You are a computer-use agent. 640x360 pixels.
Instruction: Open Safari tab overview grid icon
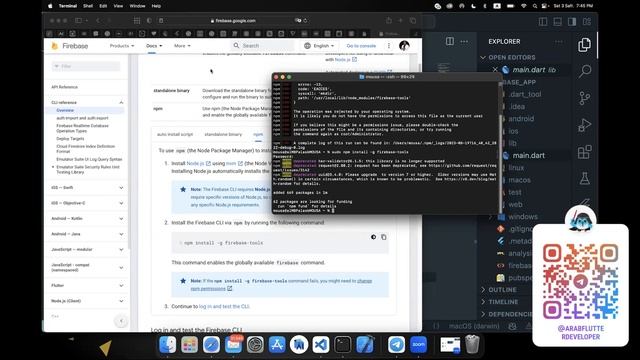(x=137, y=20)
